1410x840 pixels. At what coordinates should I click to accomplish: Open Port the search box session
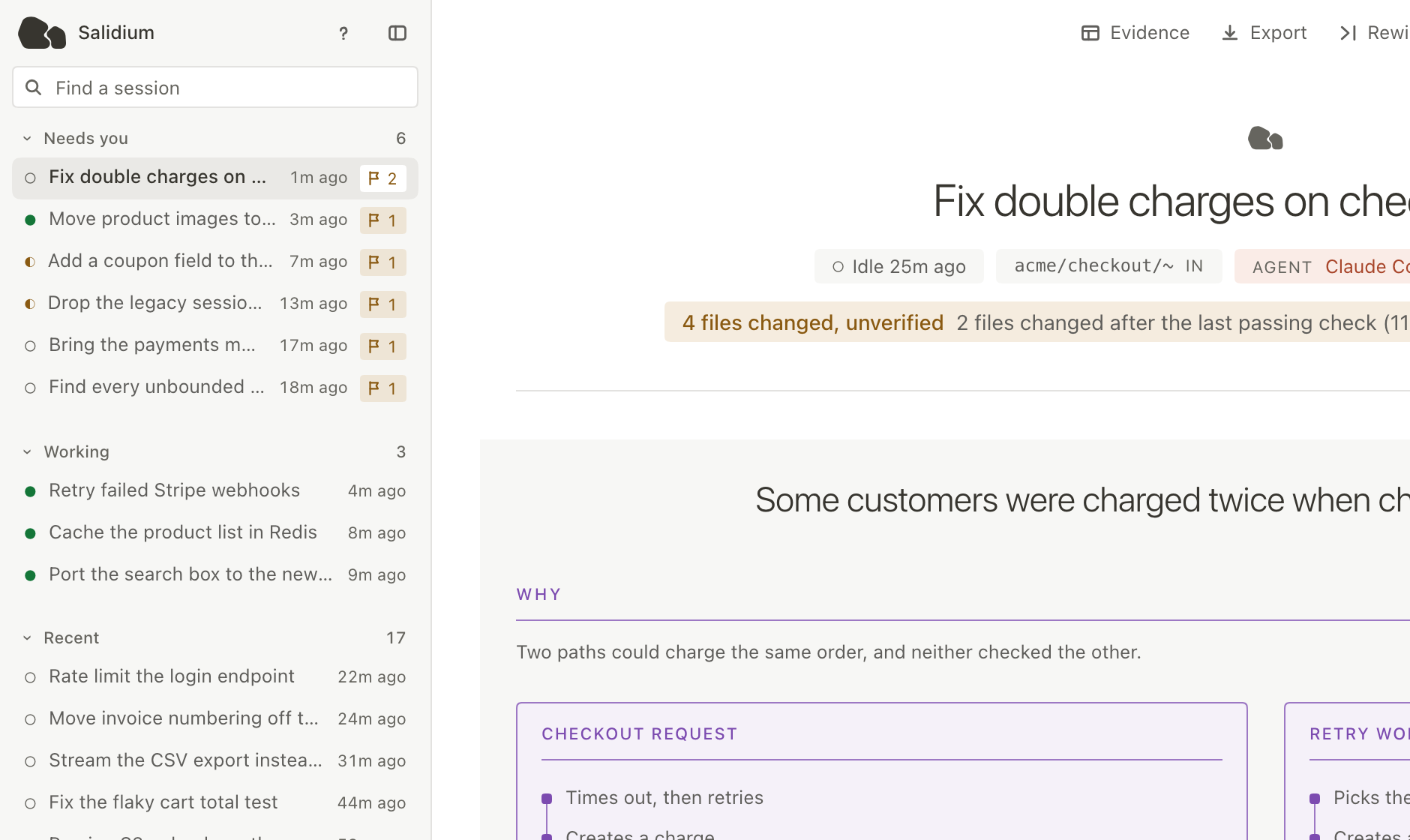(215, 575)
